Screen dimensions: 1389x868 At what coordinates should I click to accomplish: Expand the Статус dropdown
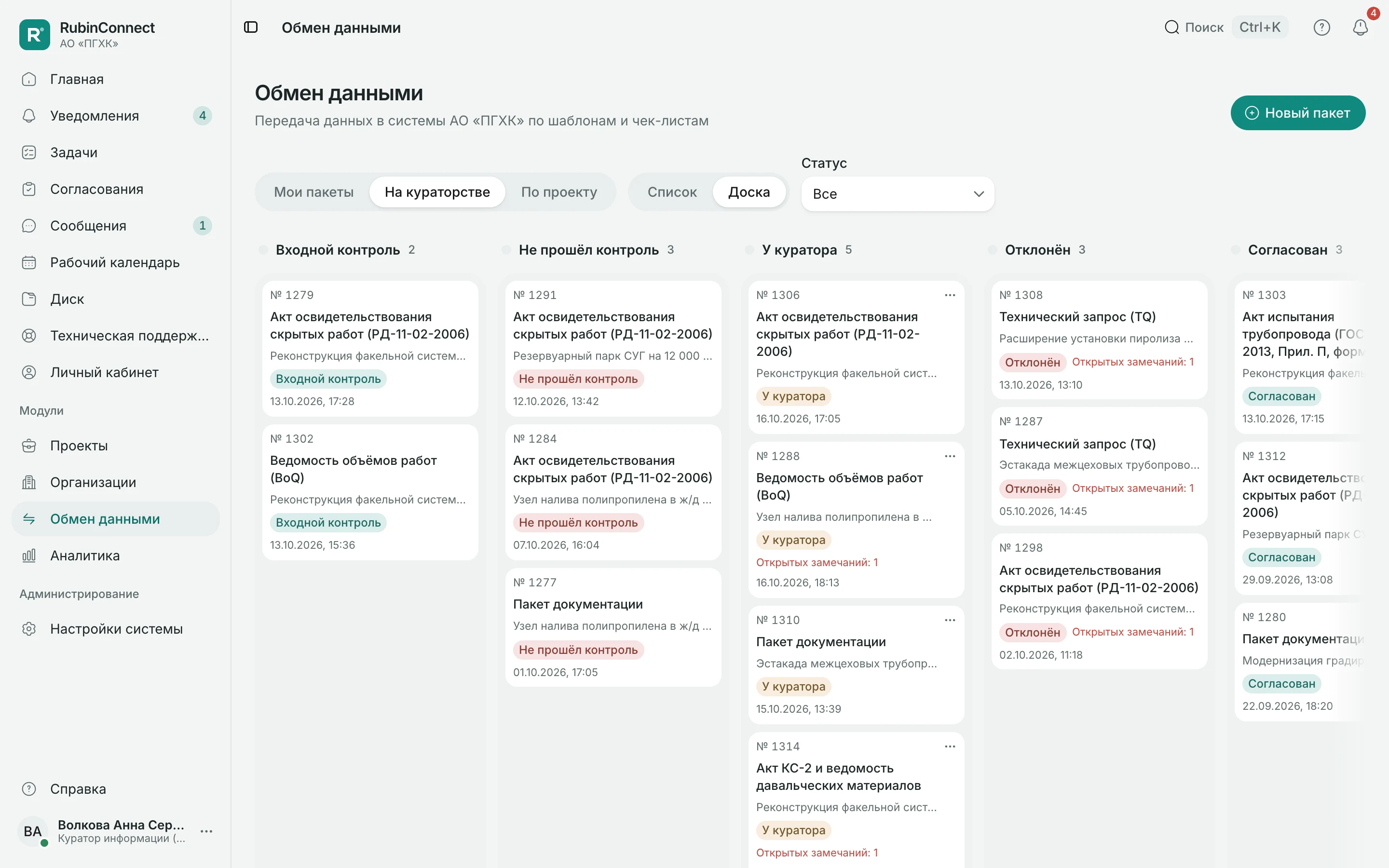pyautogui.click(x=897, y=194)
